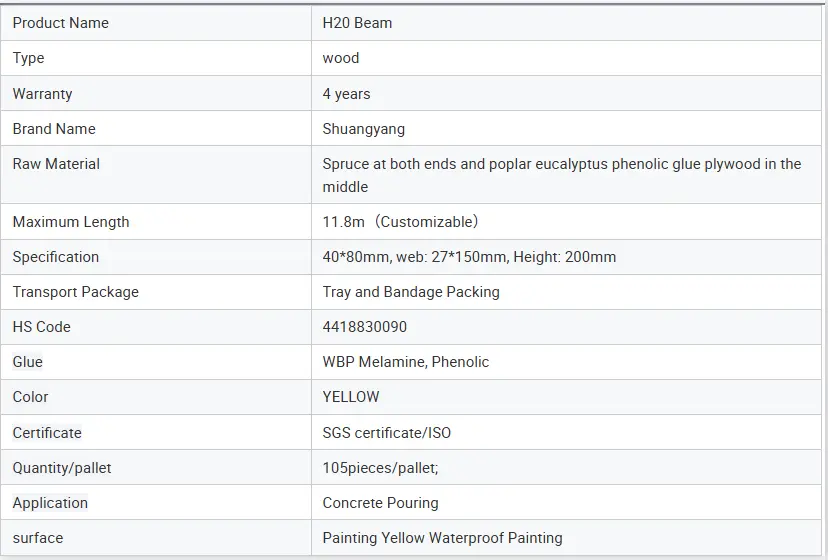
Task: Click the 'Type' row label
Action: [28, 58]
